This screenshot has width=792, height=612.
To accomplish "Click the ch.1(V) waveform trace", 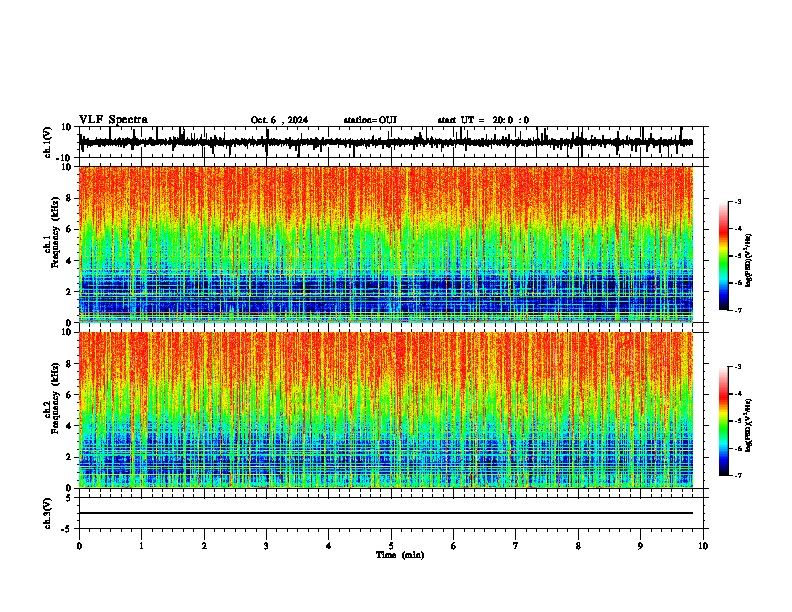I will coord(386,142).
